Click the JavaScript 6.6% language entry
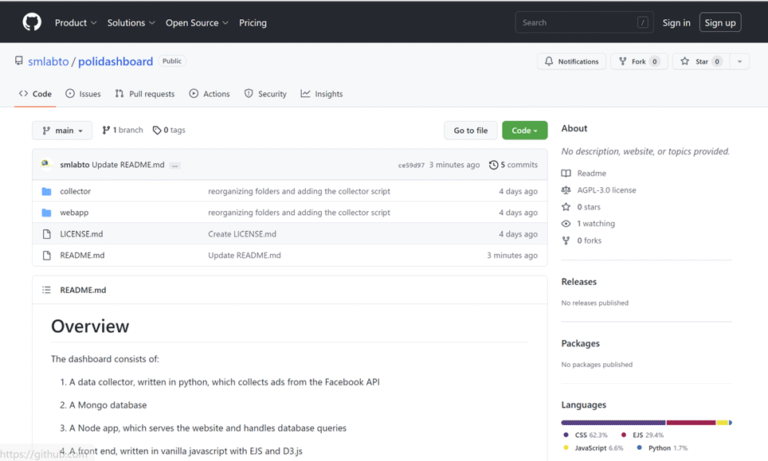The width and height of the screenshot is (768, 461). [x=594, y=448]
